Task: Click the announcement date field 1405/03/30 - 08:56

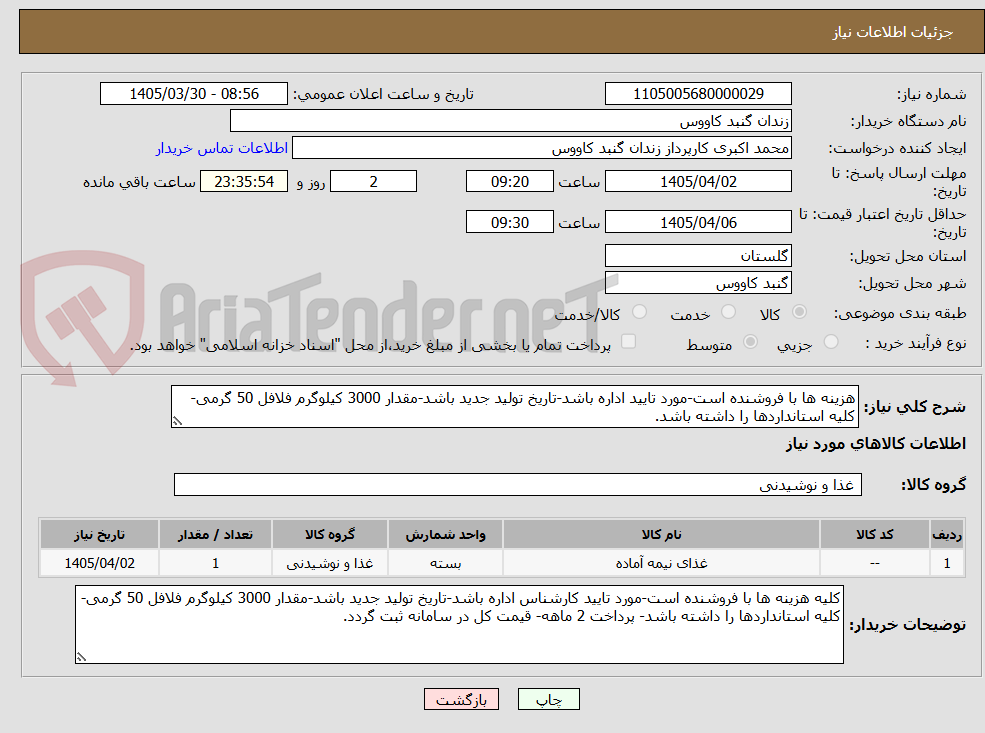Action: (193, 94)
